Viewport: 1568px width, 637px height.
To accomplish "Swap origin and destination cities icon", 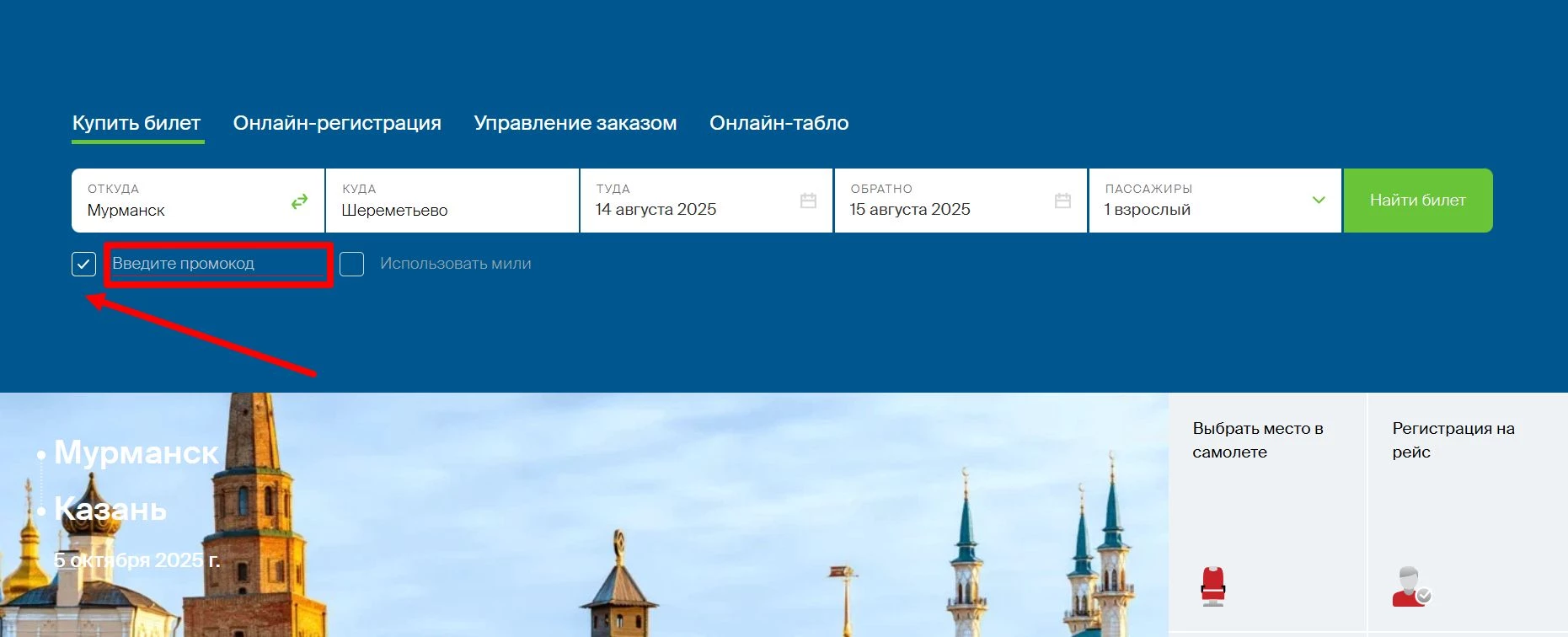I will (299, 201).
